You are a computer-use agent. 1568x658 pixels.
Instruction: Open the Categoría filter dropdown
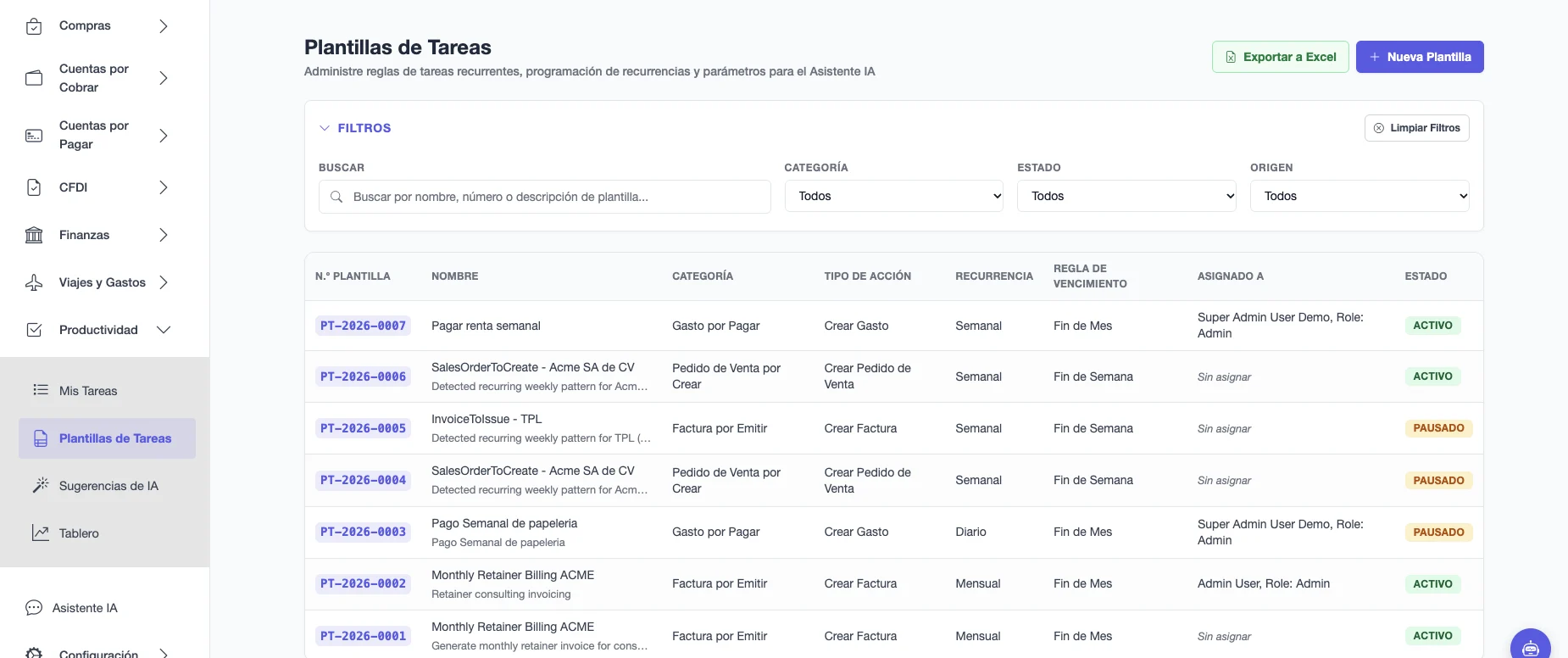point(894,196)
